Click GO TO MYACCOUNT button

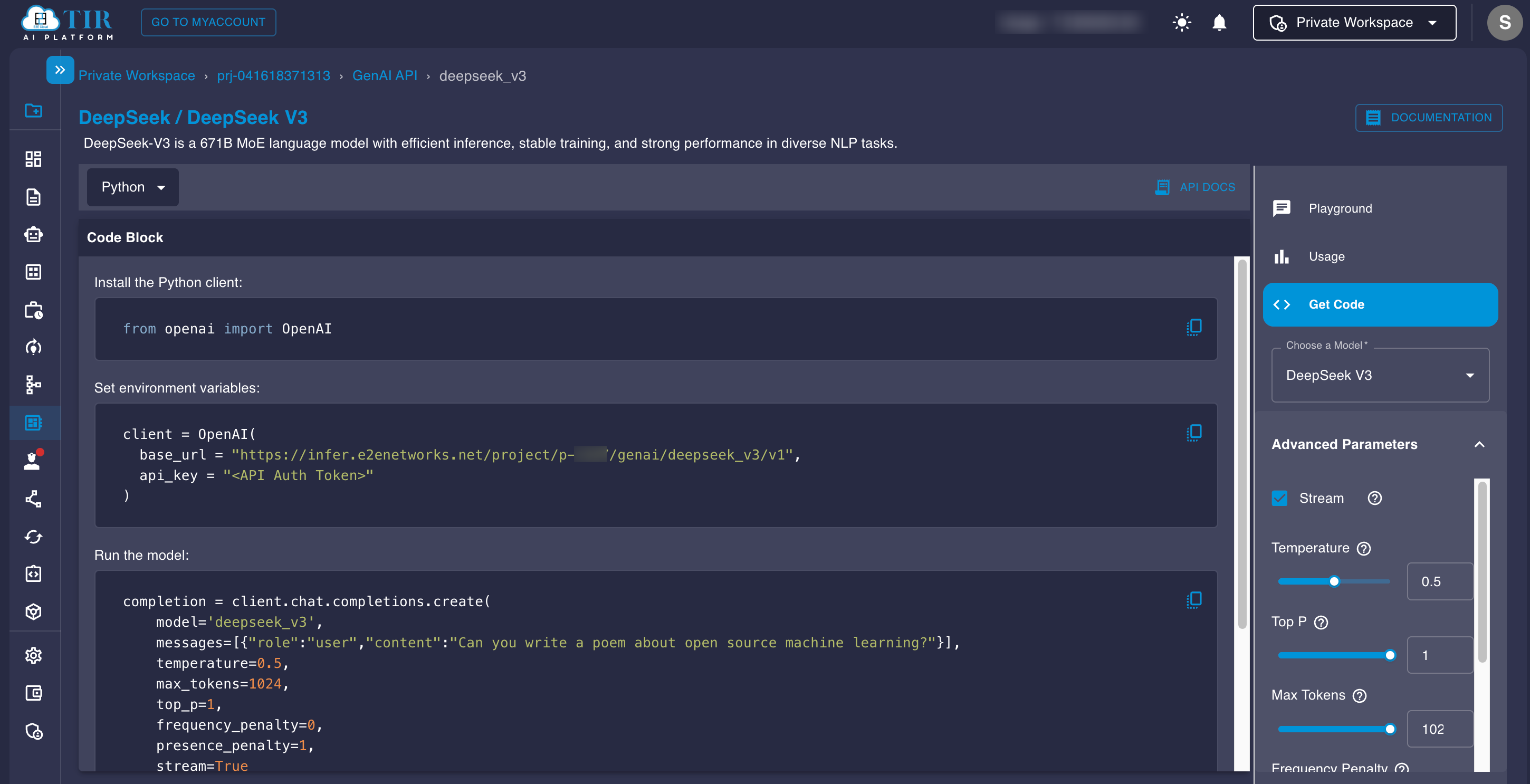208,22
